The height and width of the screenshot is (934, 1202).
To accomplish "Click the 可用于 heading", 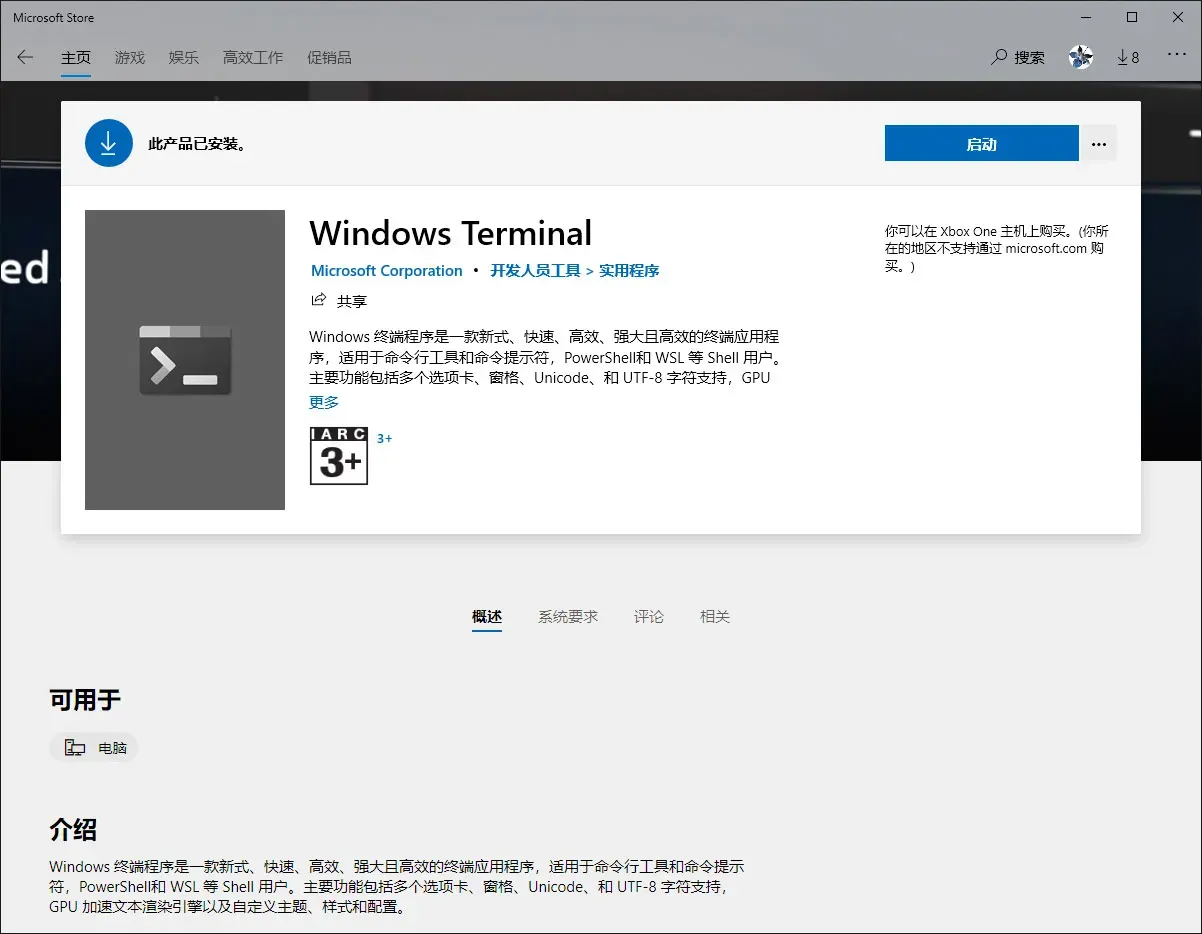I will pos(85,699).
